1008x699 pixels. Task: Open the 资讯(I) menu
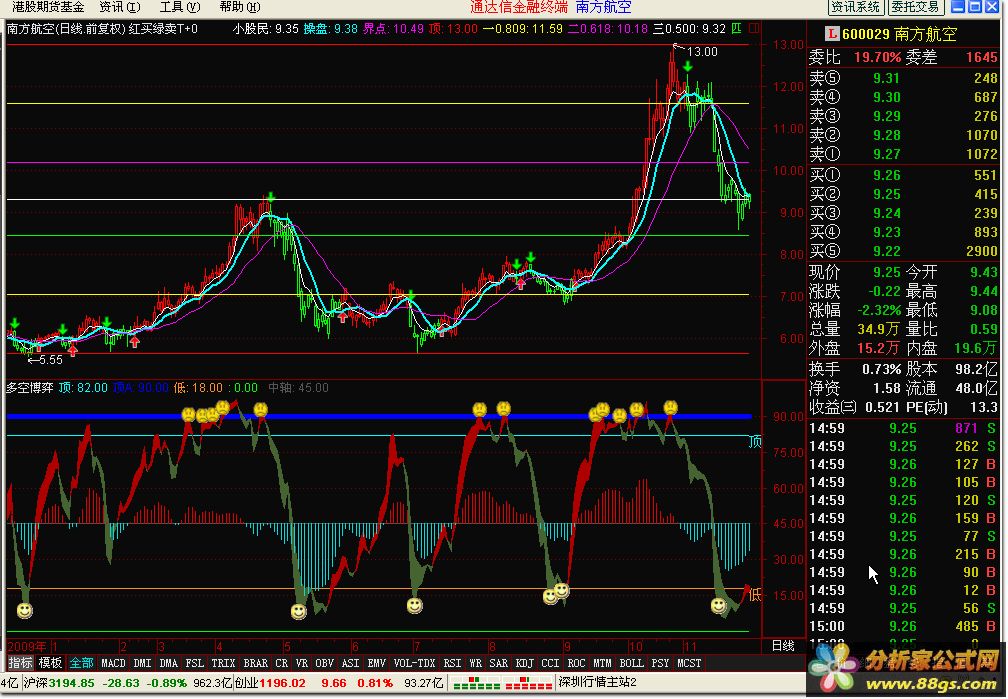click(x=120, y=7)
